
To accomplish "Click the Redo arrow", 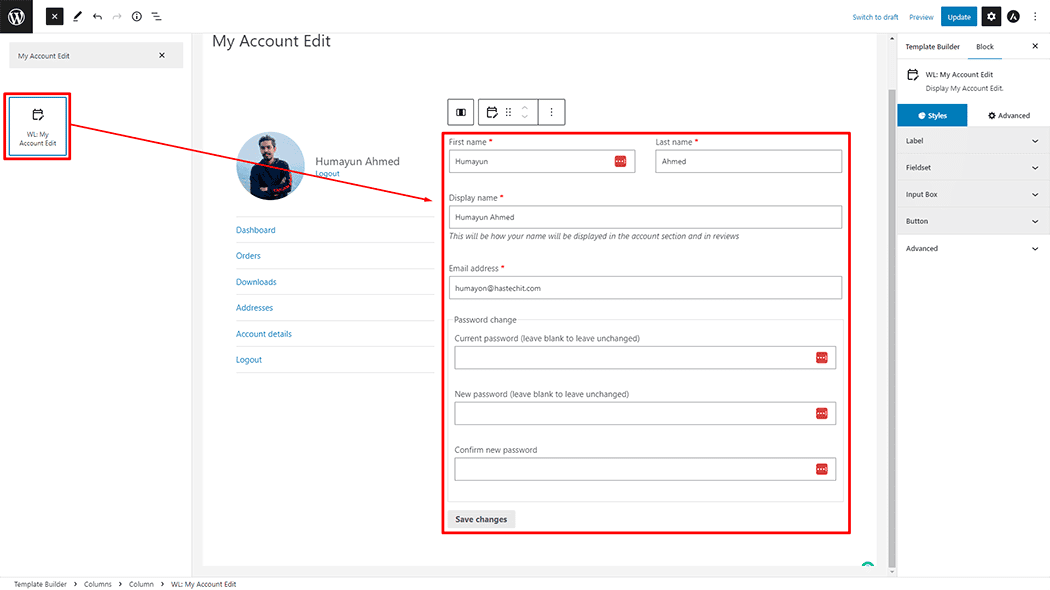I will (x=117, y=16).
